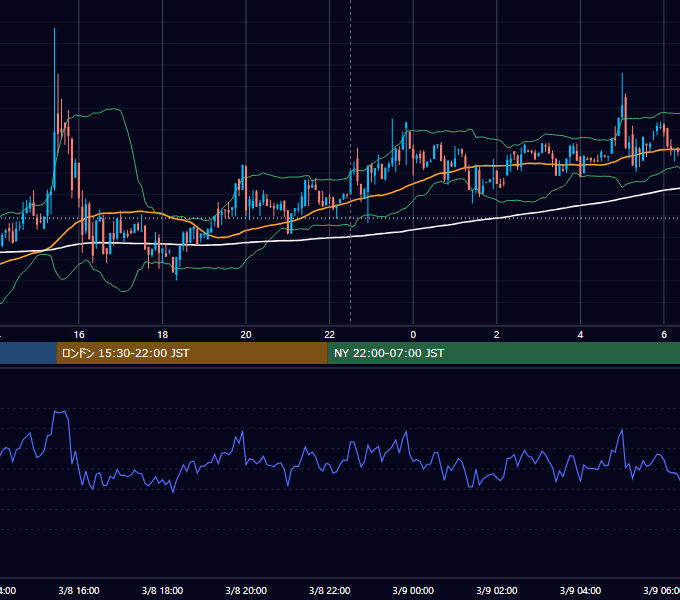680x600 pixels.
Task: Click the 20 hour label on the price chart axis
Action: pos(246,335)
